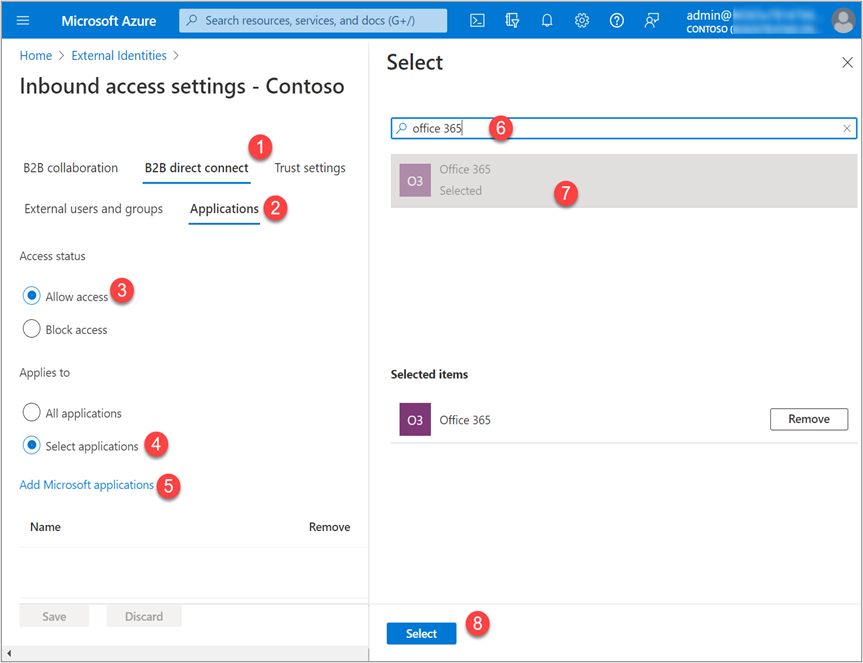Image resolution: width=863 pixels, height=663 pixels.
Task: Click the top Azure search resources box
Action: coord(313,20)
